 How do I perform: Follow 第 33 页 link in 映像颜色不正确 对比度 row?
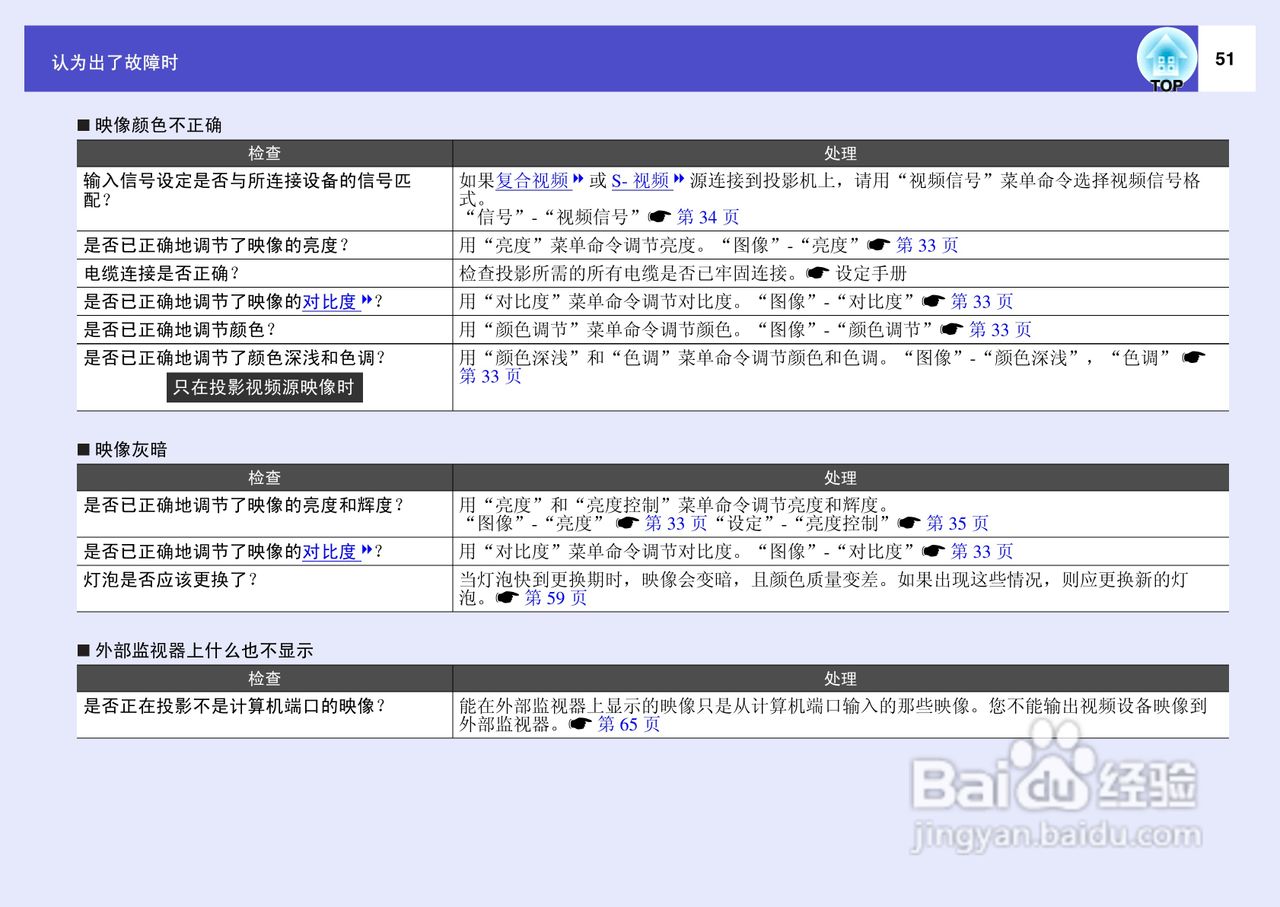(x=982, y=301)
